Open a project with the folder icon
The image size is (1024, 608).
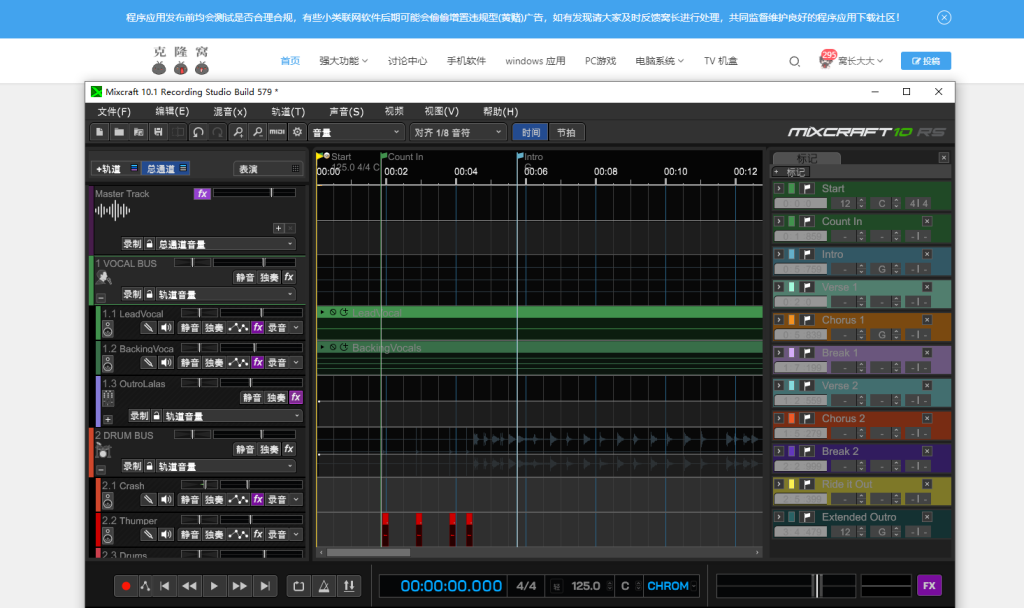tap(119, 132)
